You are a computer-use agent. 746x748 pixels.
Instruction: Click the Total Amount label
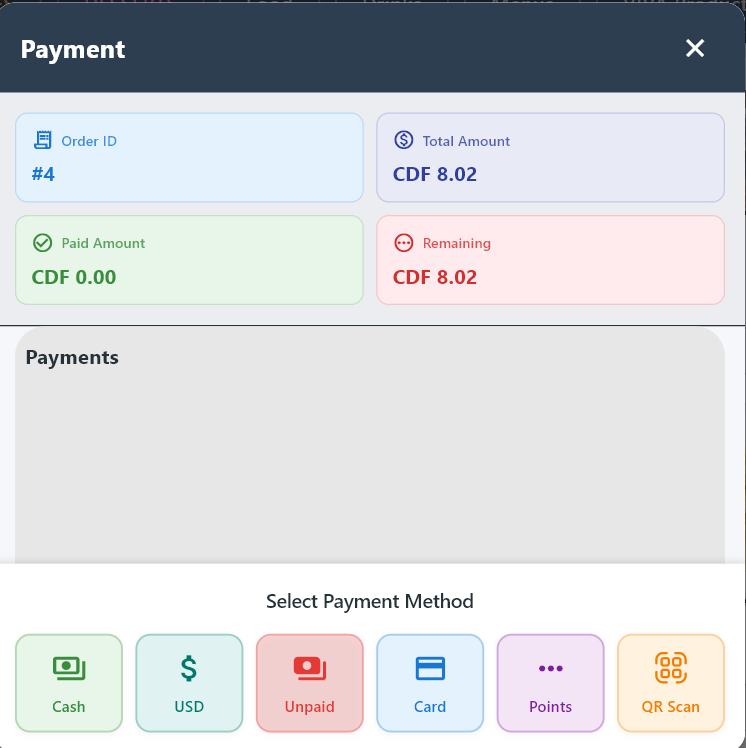466,141
